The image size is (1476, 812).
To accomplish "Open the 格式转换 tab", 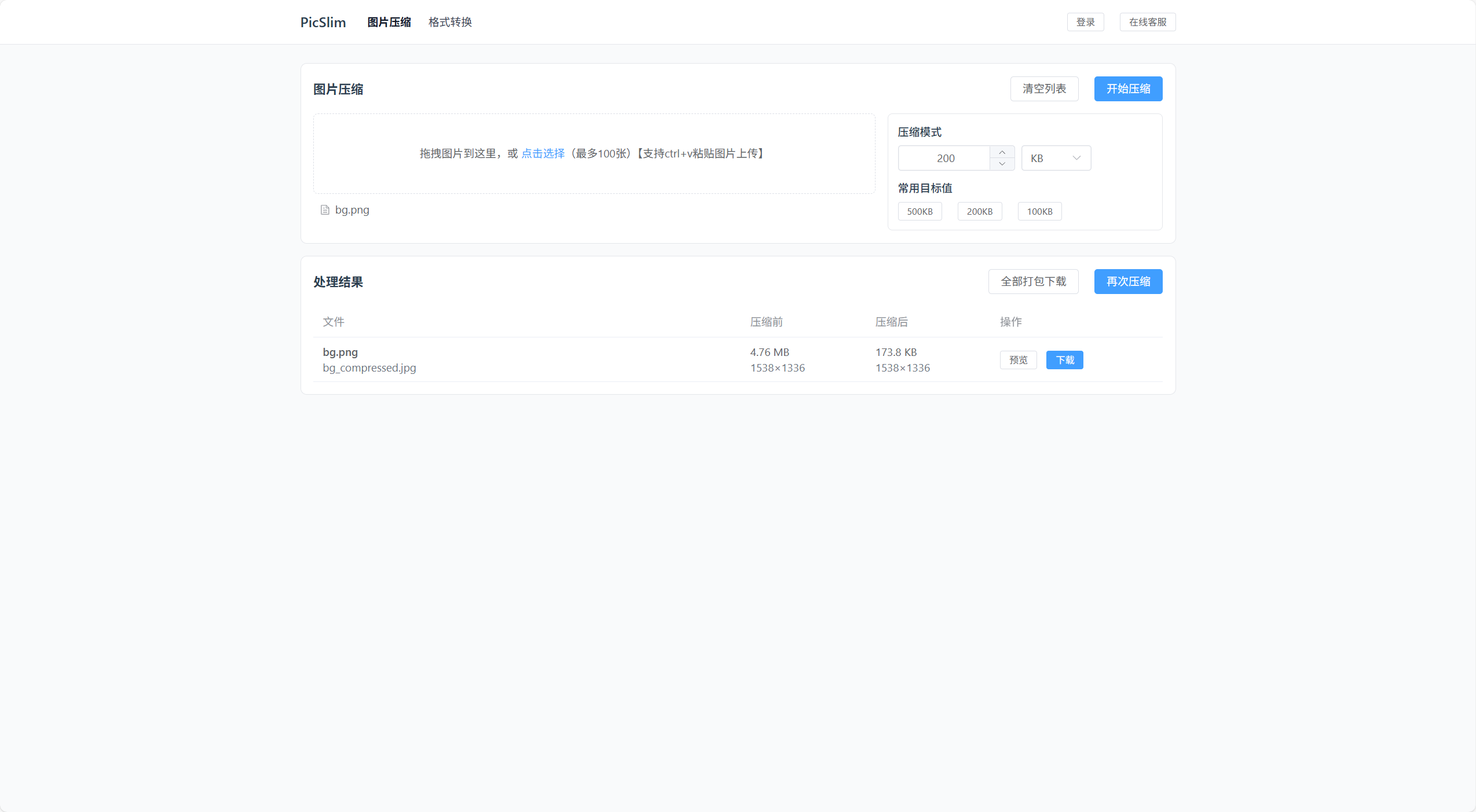I will [450, 23].
